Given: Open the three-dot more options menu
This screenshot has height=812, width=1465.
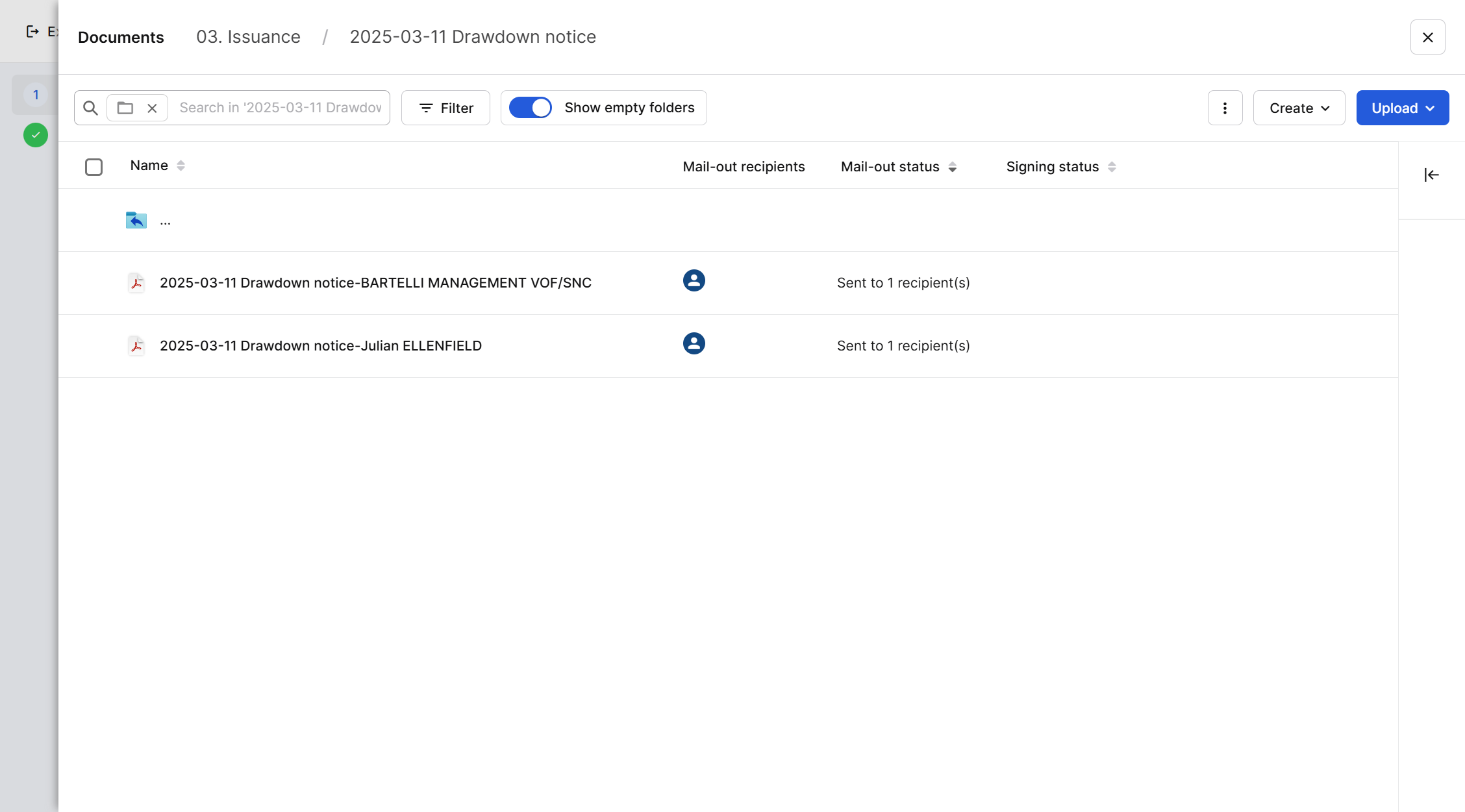Looking at the screenshot, I should pyautogui.click(x=1225, y=108).
